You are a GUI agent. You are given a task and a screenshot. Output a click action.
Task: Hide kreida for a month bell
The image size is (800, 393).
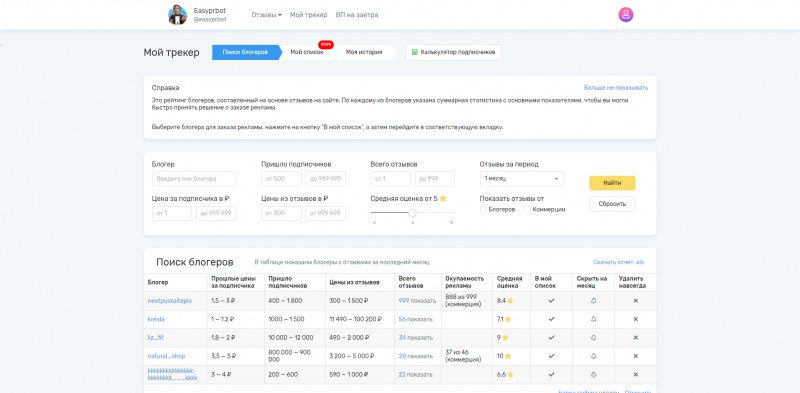point(593,319)
